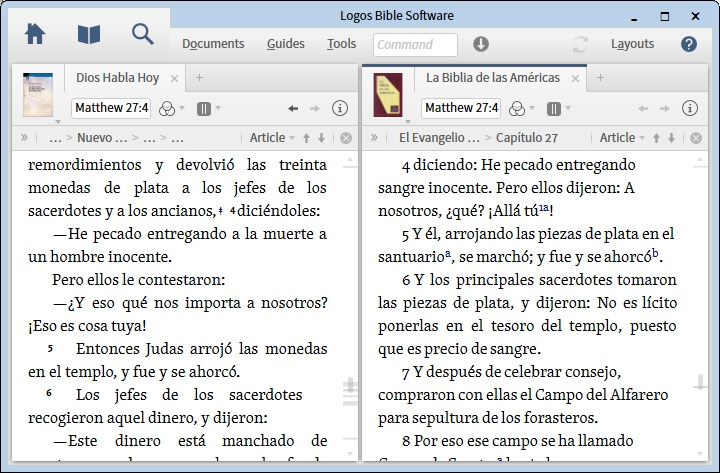Viewport: 720px width, 473px height.
Task: Expand the parallel resources dropdown arrow in left panel
Action: click(218, 108)
